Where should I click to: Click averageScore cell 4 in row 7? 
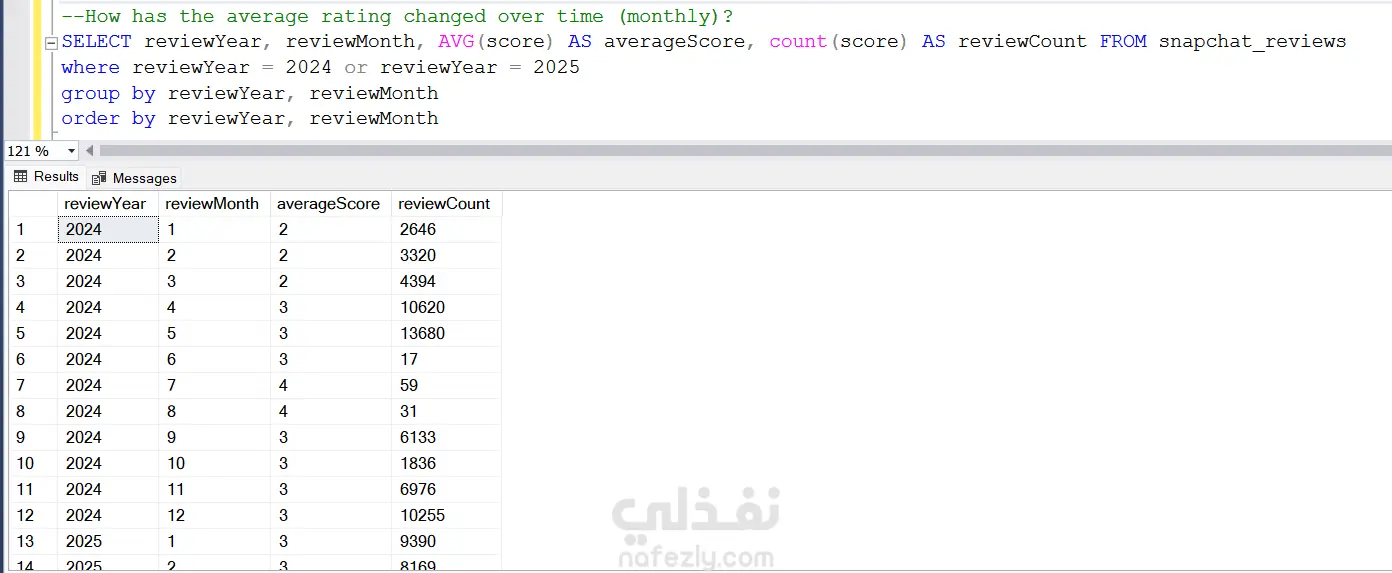point(330,386)
